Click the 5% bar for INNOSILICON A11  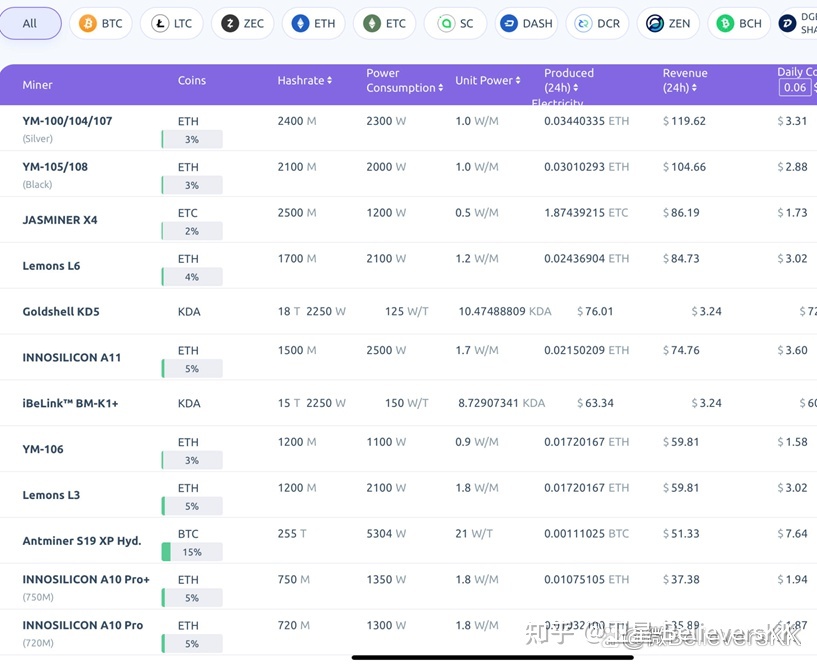[192, 368]
